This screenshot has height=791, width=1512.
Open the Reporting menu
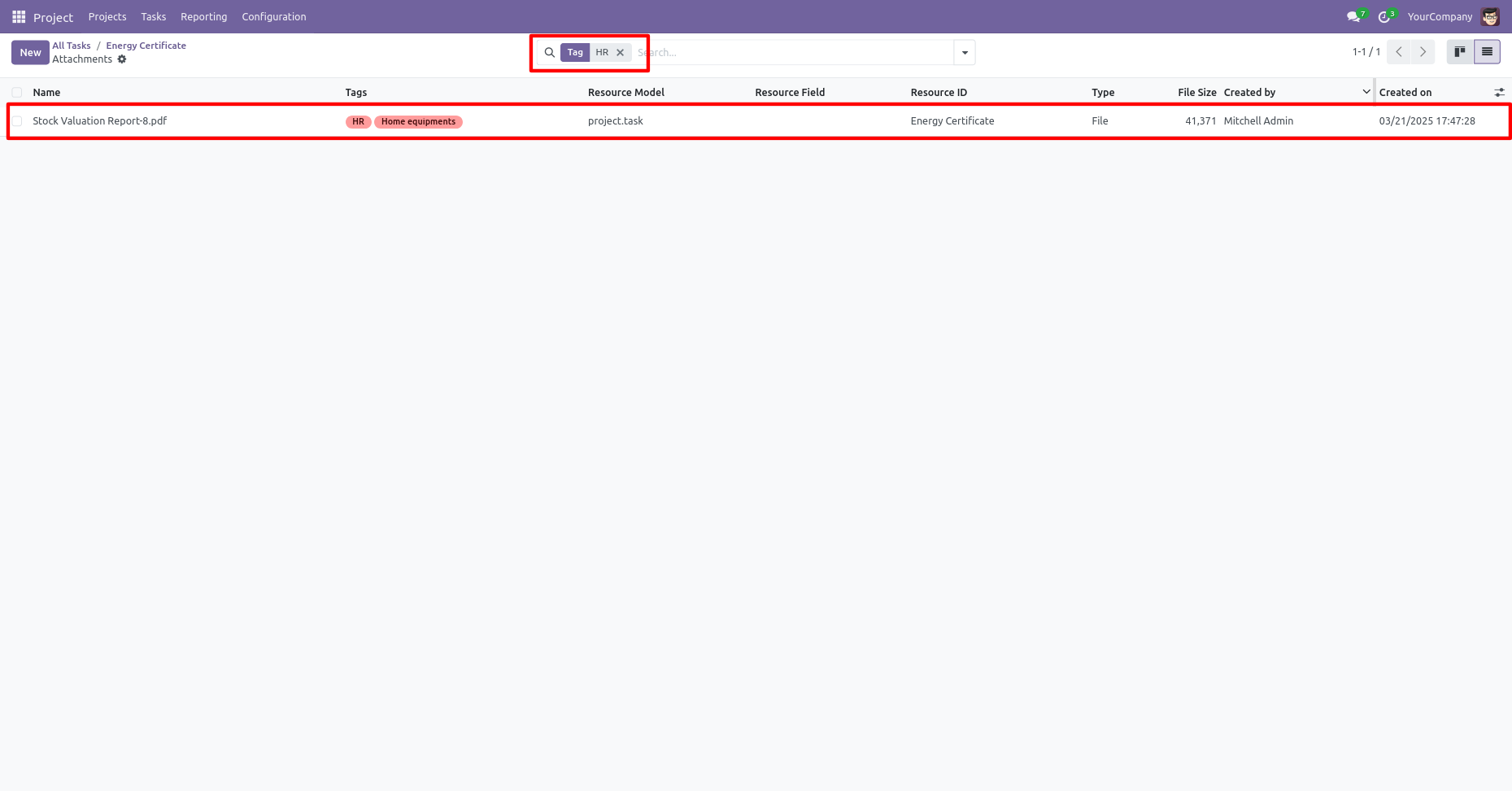point(204,16)
